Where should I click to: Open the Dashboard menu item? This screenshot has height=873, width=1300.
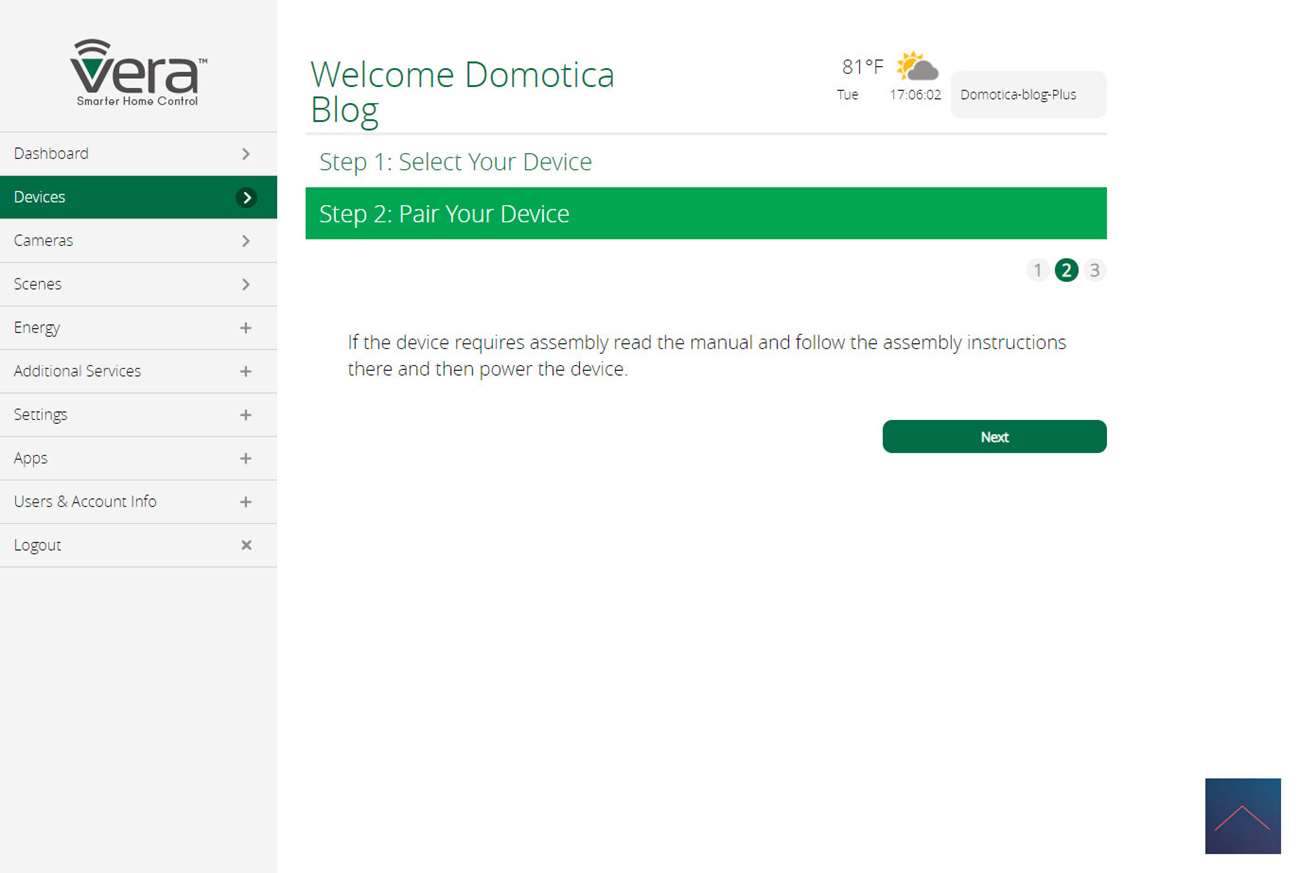(x=52, y=154)
